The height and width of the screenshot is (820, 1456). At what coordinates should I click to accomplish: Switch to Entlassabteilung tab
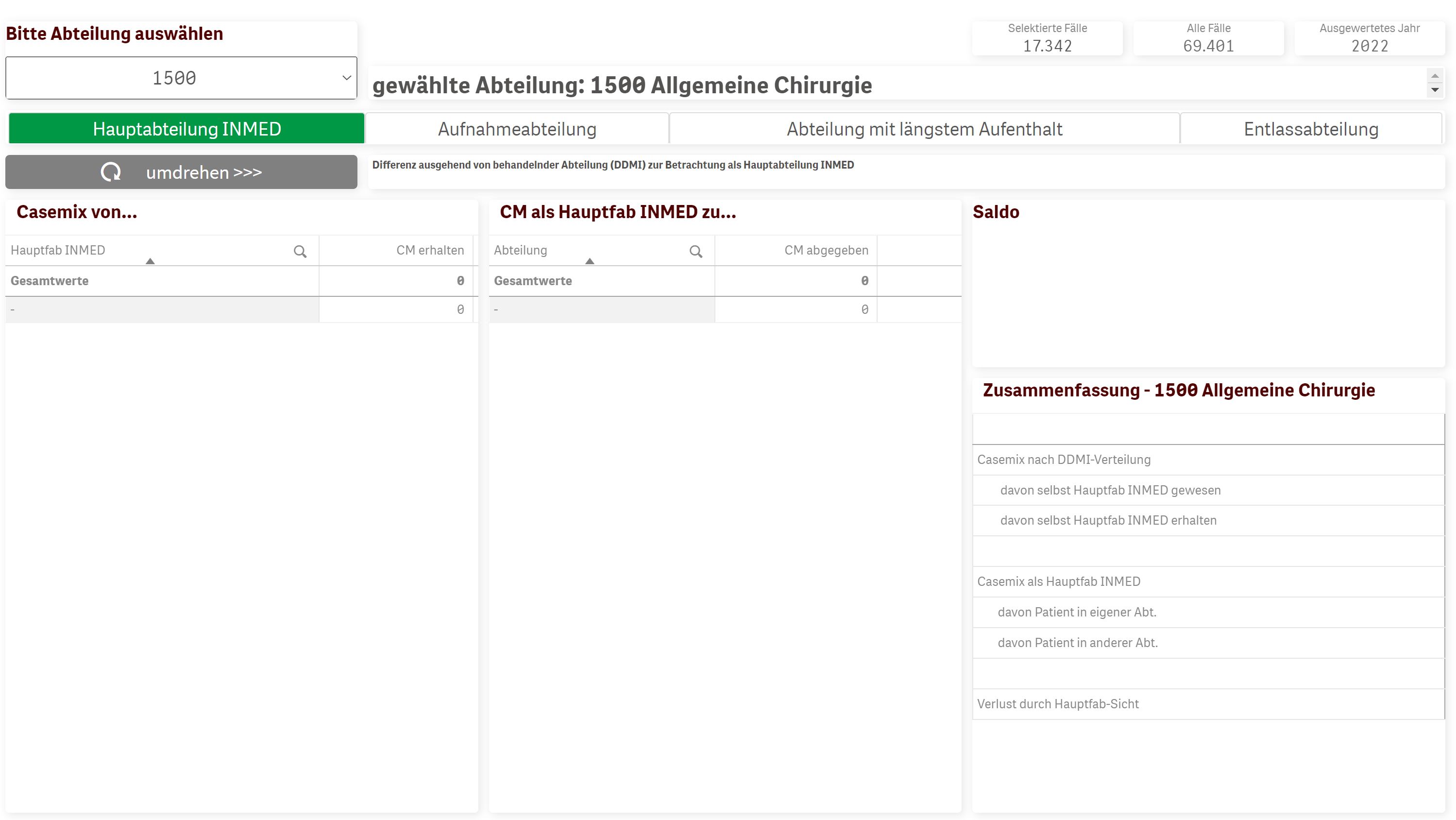coord(1311,129)
